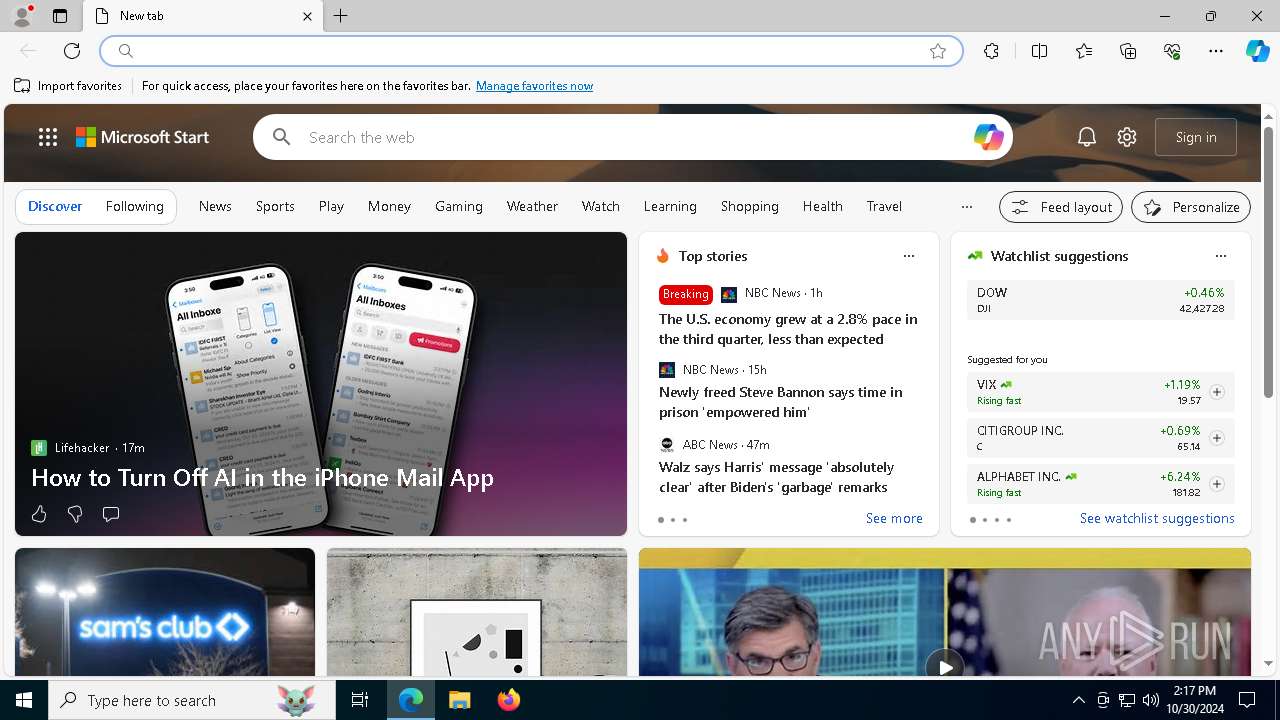Viewport: 1280px width, 720px height.
Task: Refresh the current page
Action: pyautogui.click(x=72, y=51)
